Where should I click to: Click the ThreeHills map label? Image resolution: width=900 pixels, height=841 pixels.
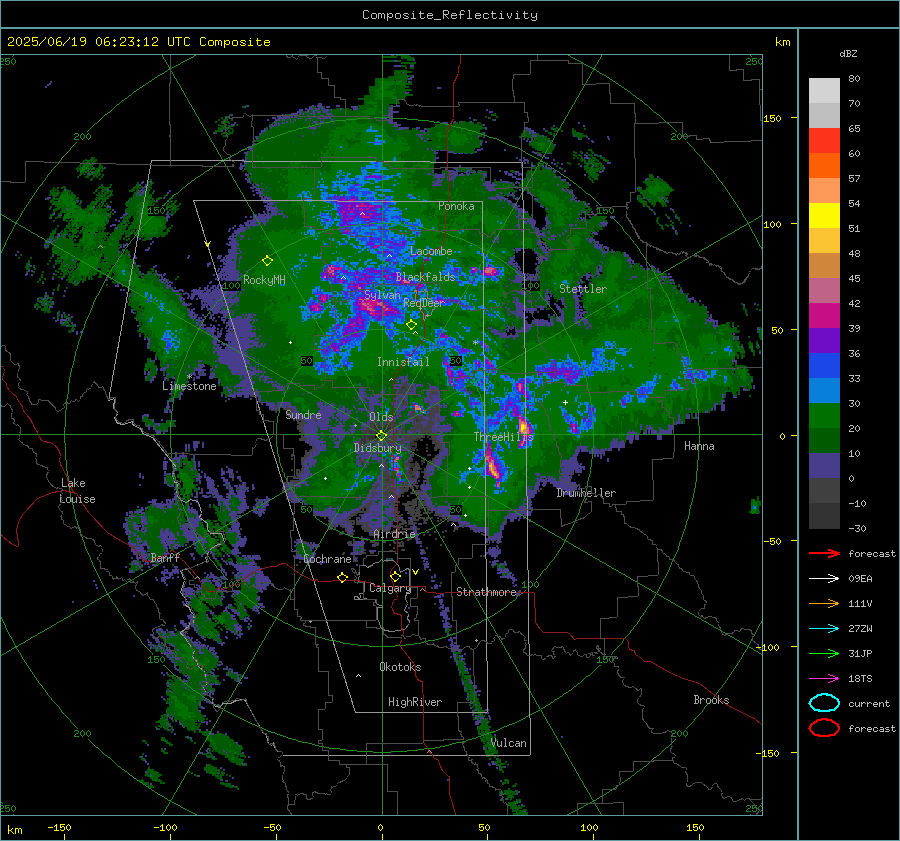coord(503,437)
